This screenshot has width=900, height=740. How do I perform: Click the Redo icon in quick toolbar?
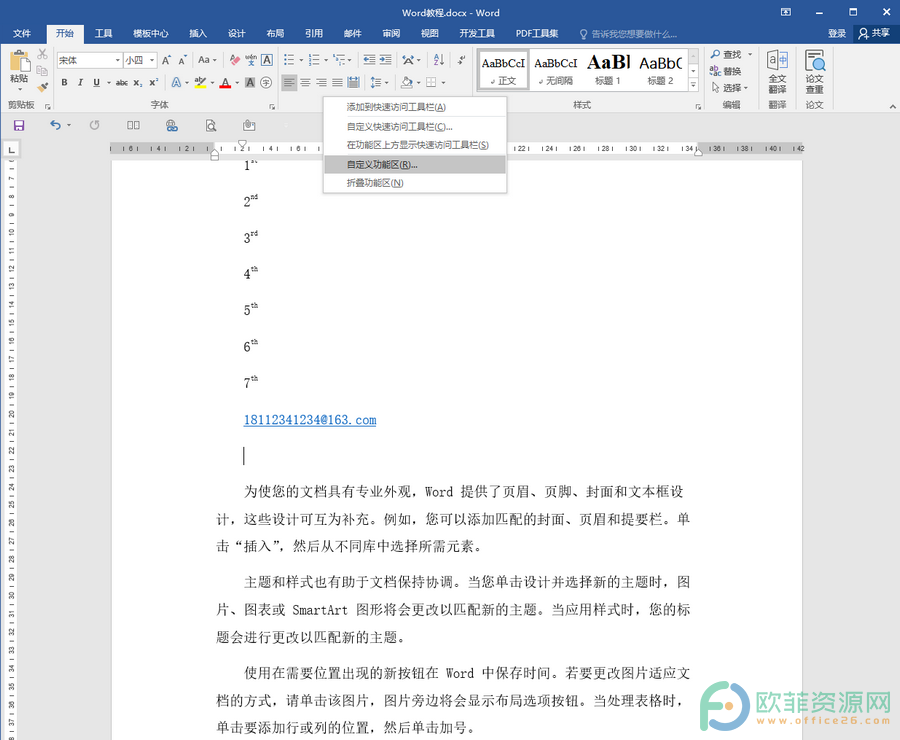point(95,125)
